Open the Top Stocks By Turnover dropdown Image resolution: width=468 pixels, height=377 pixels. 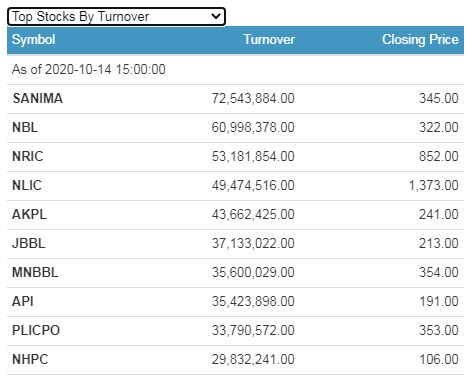pyautogui.click(x=116, y=16)
